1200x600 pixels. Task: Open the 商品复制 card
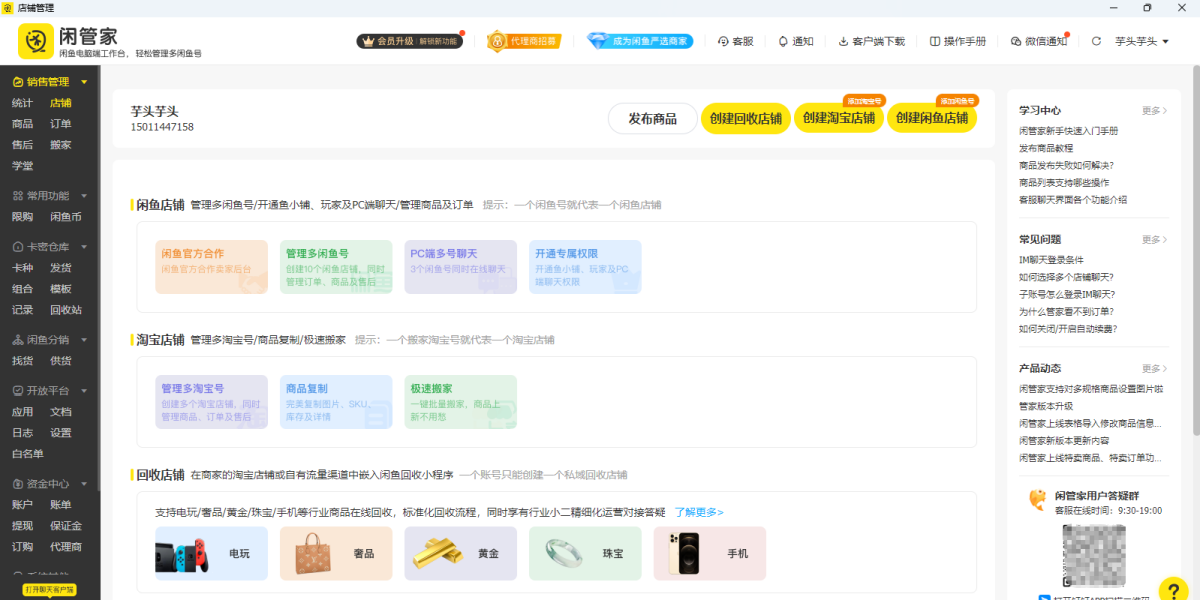336,402
